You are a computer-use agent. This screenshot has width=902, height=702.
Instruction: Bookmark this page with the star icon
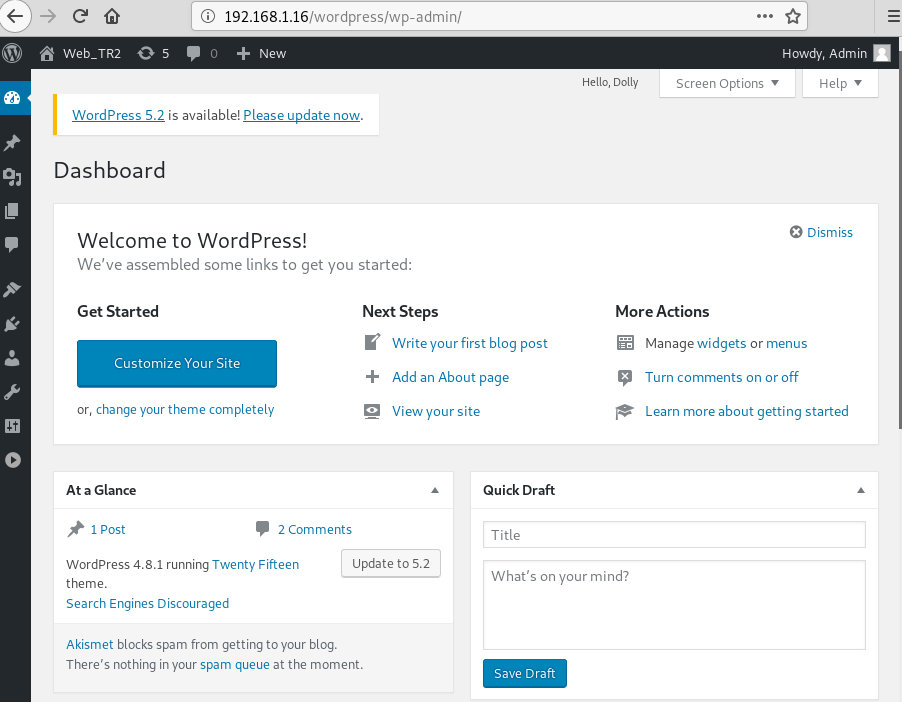point(793,16)
